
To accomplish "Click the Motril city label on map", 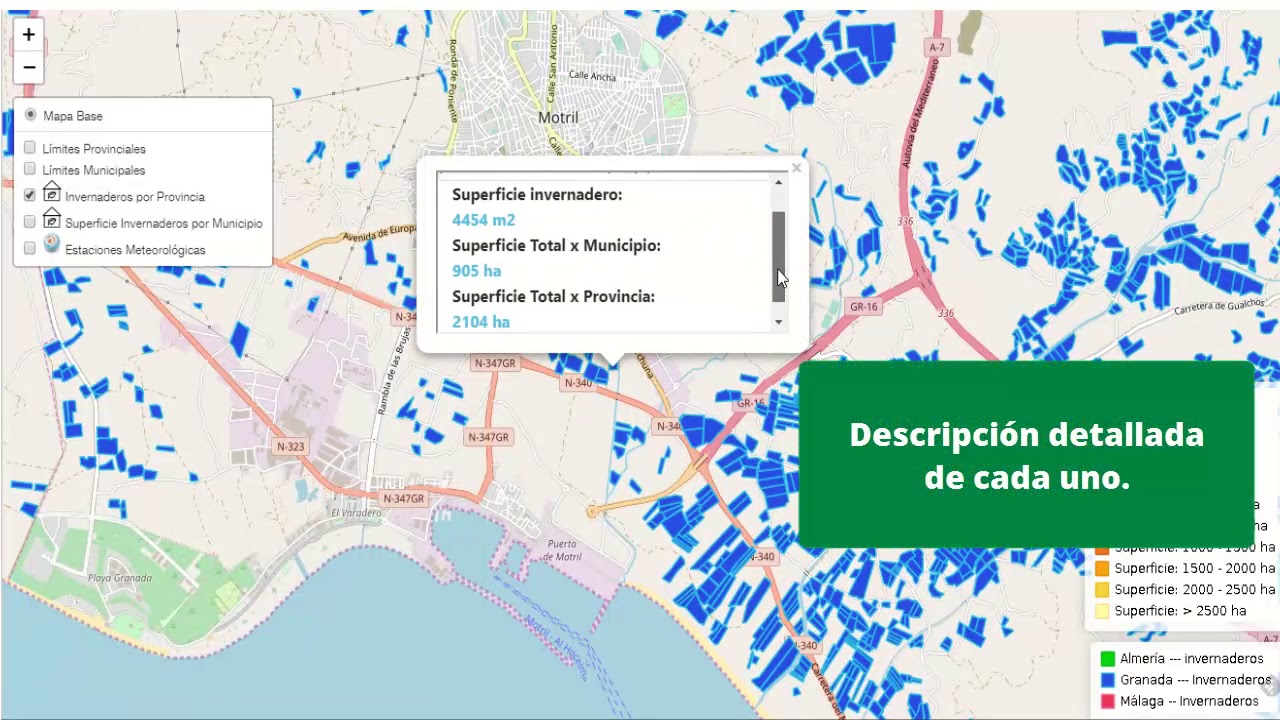I will (x=558, y=117).
